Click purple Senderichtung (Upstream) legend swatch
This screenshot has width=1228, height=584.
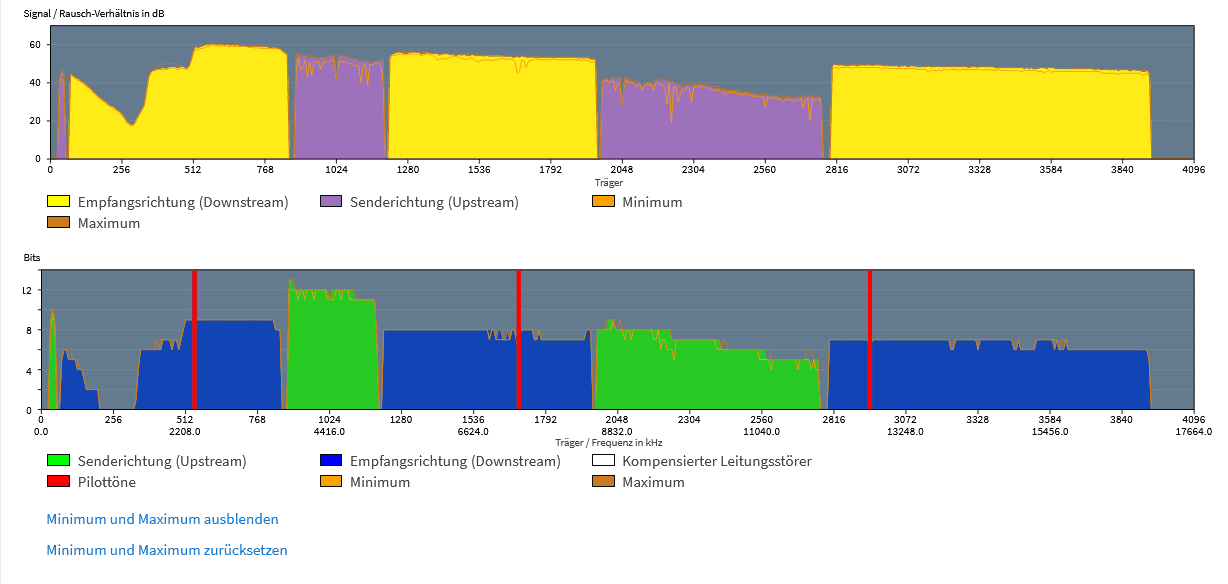332,202
